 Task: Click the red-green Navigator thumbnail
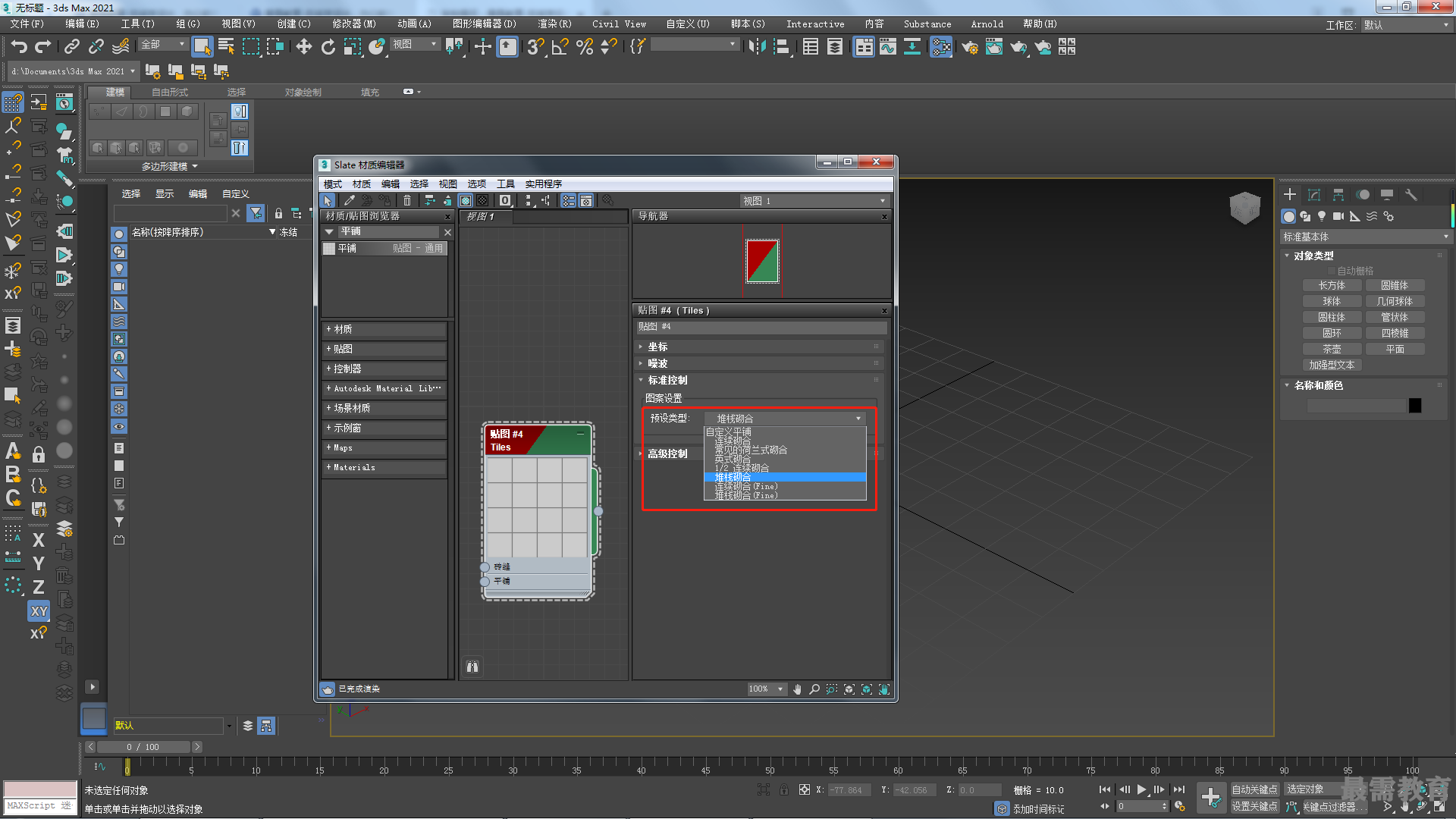coord(762,261)
